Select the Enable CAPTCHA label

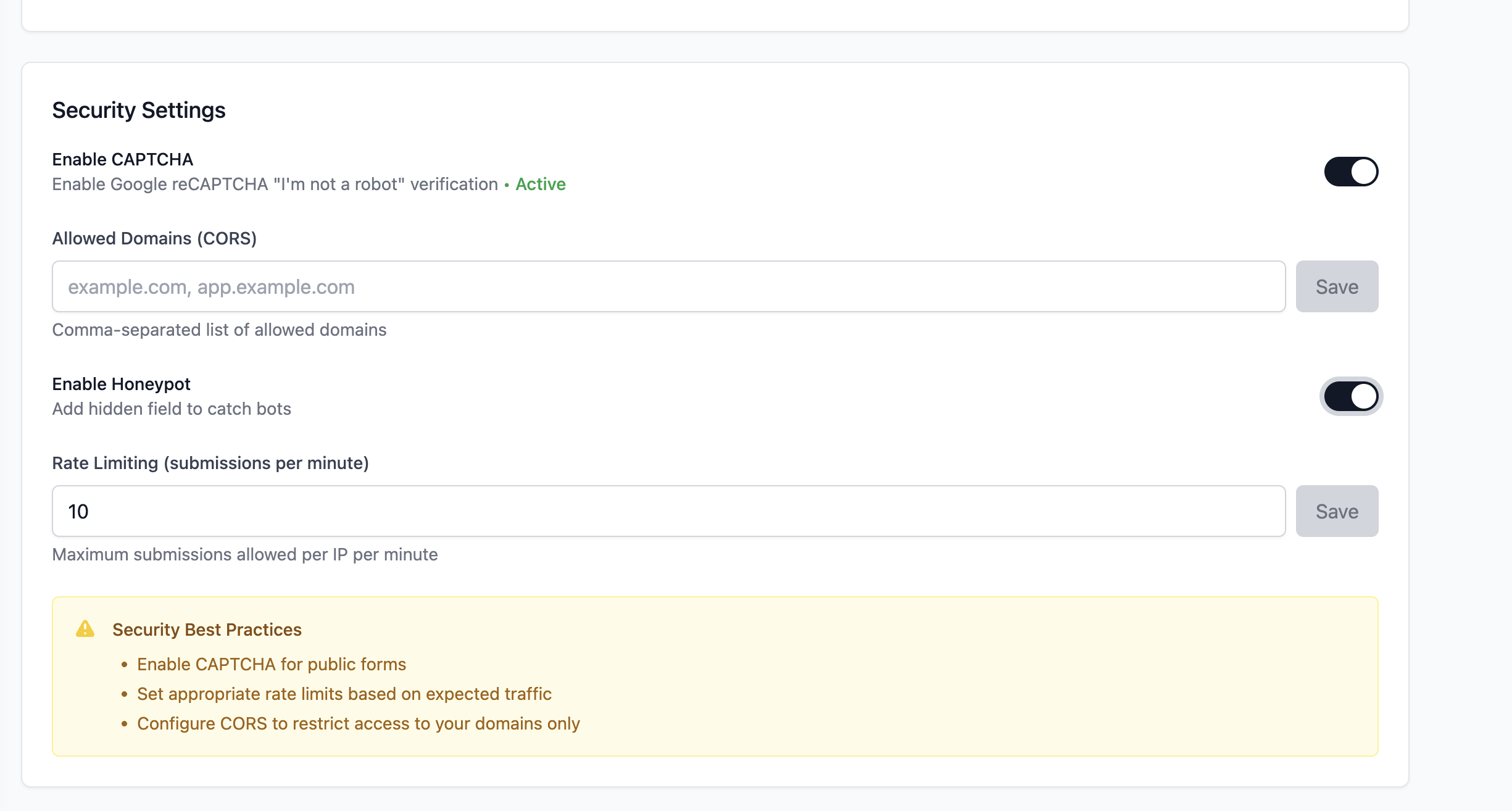click(x=123, y=159)
